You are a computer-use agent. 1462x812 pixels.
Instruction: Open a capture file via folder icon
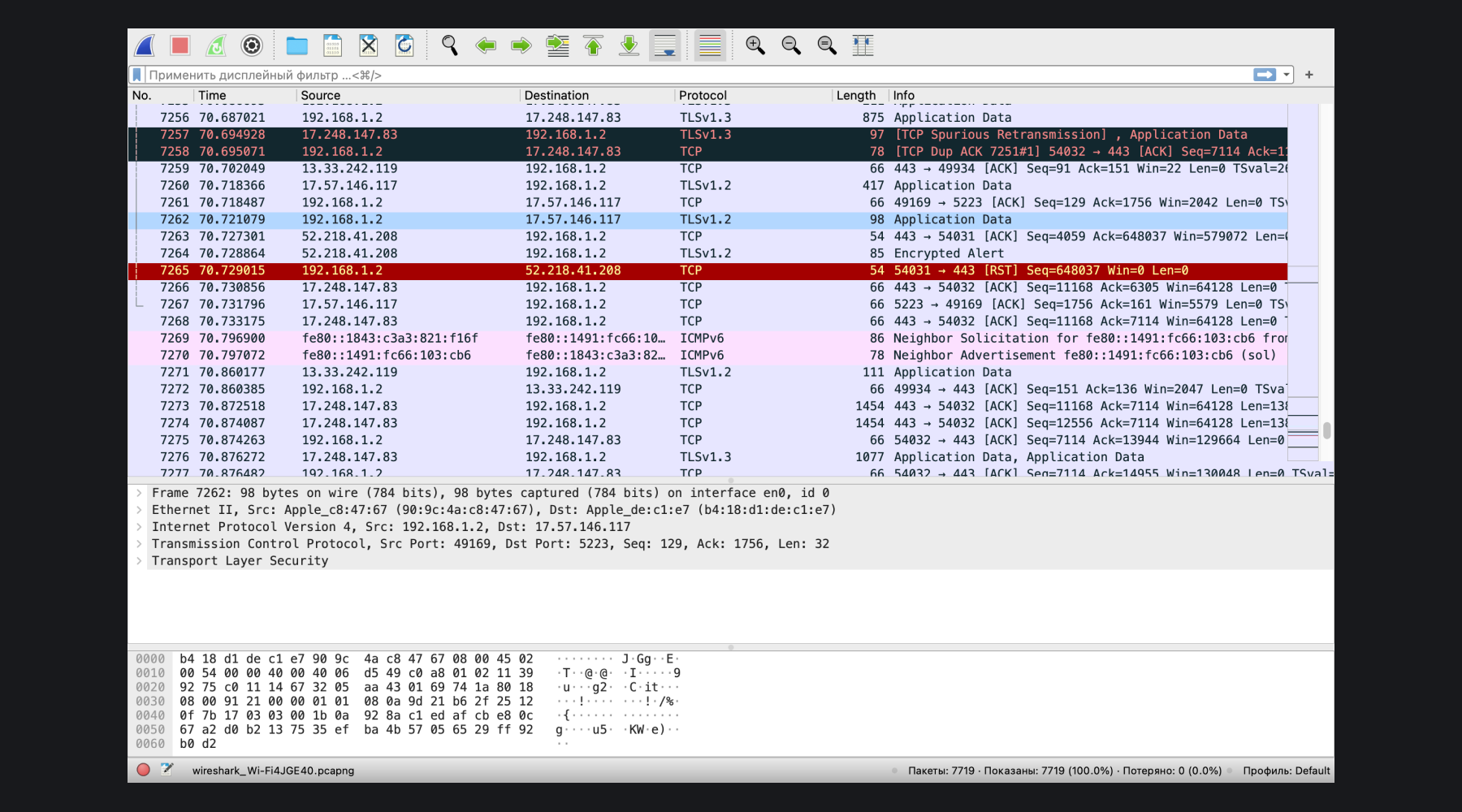[x=297, y=45]
